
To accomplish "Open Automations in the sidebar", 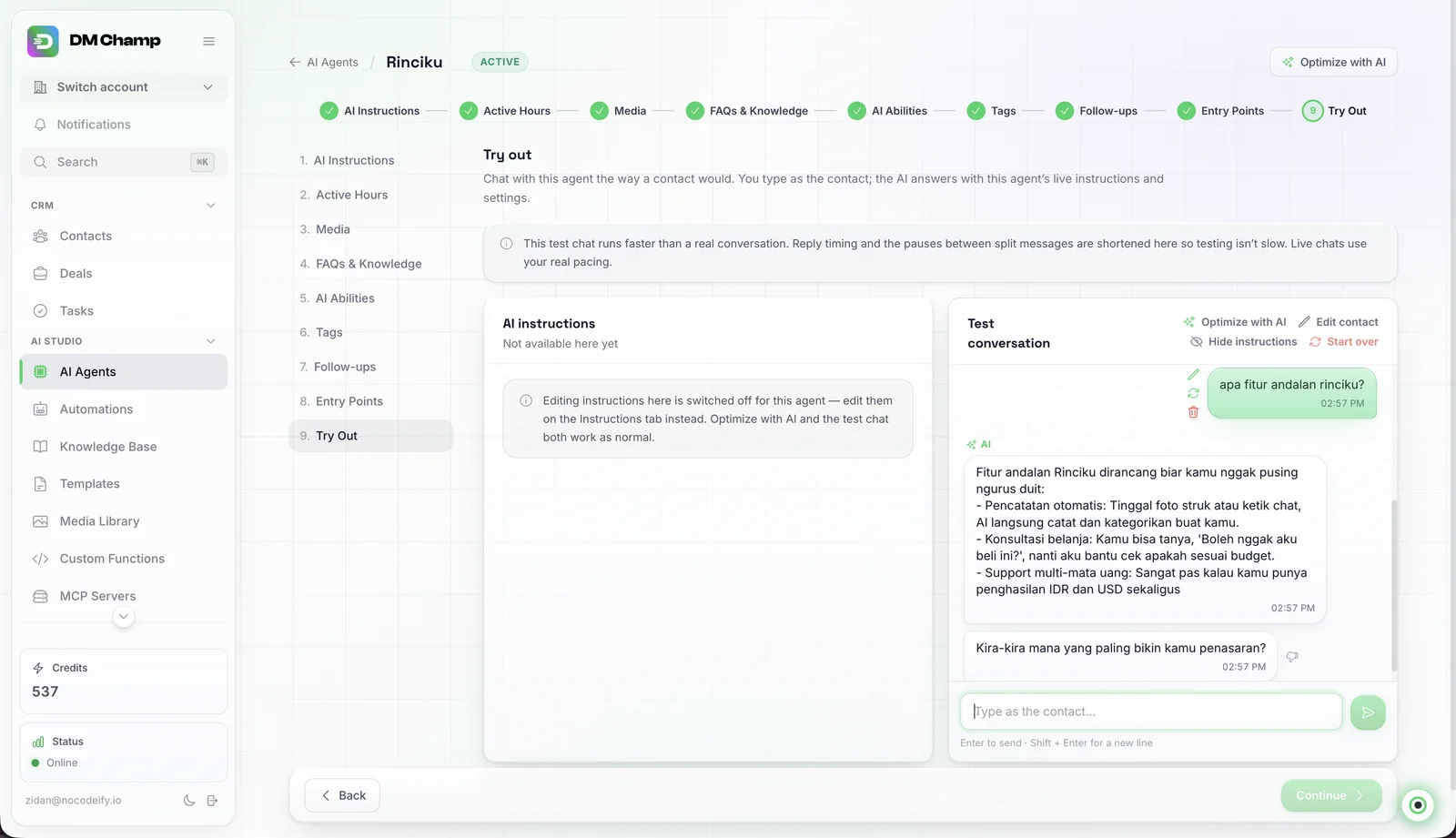I will point(123,409).
